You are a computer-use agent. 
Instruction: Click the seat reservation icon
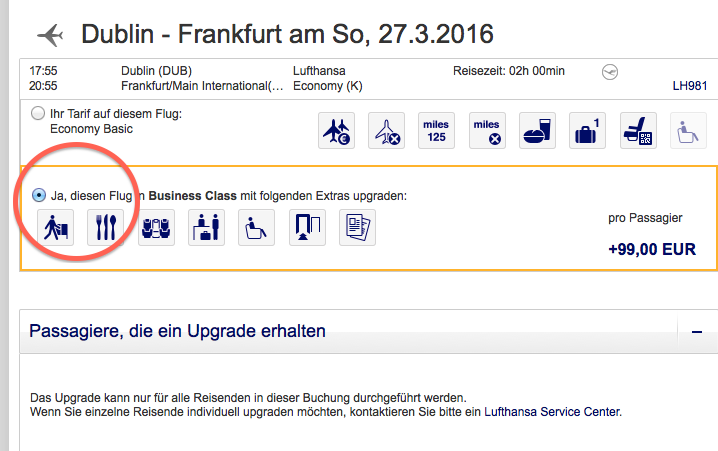click(x=636, y=130)
